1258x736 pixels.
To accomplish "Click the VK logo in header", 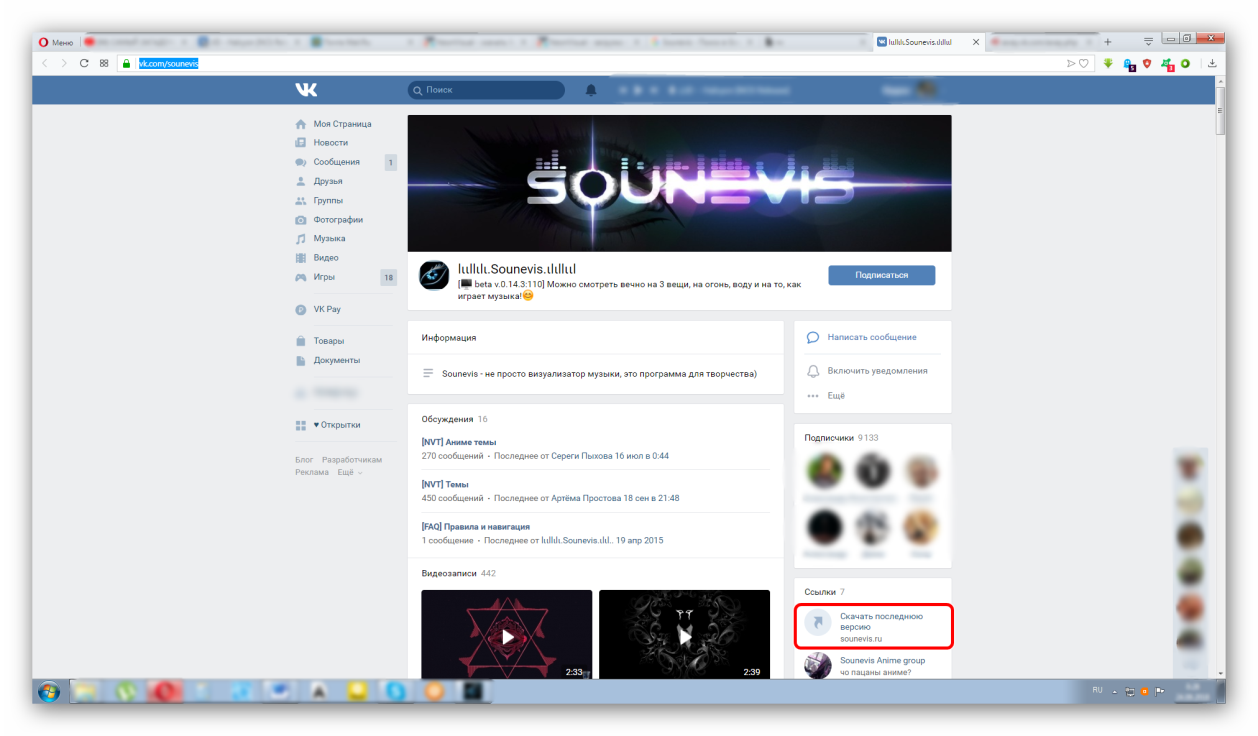I will pos(306,90).
